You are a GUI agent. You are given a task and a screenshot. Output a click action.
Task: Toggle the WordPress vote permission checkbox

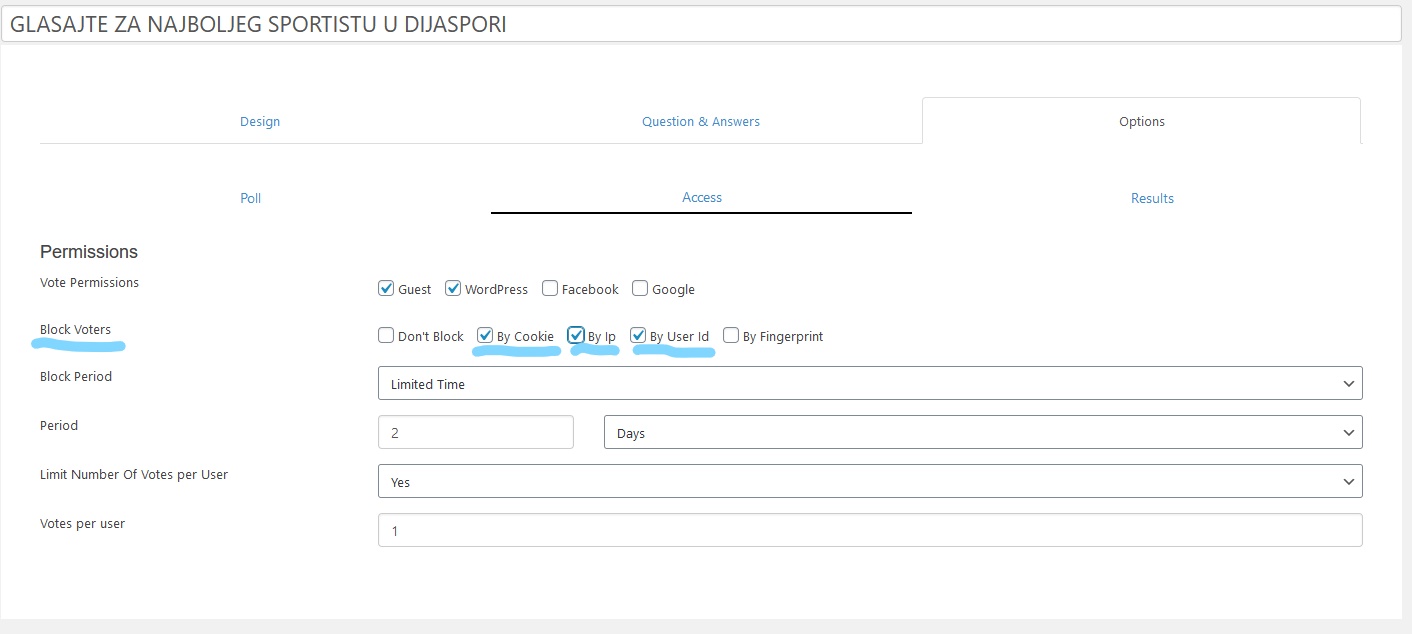click(453, 288)
